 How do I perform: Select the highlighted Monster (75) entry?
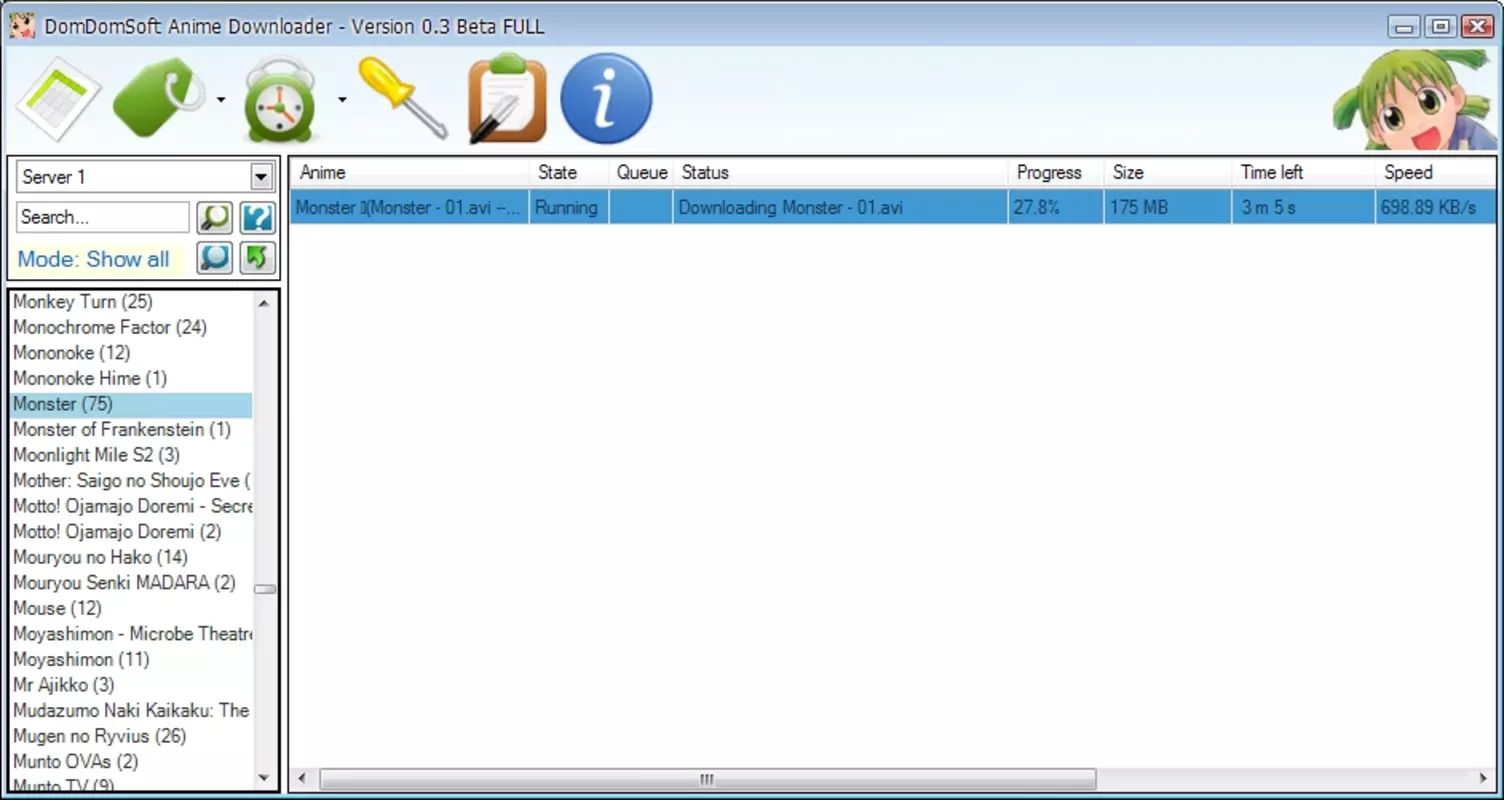click(131, 404)
